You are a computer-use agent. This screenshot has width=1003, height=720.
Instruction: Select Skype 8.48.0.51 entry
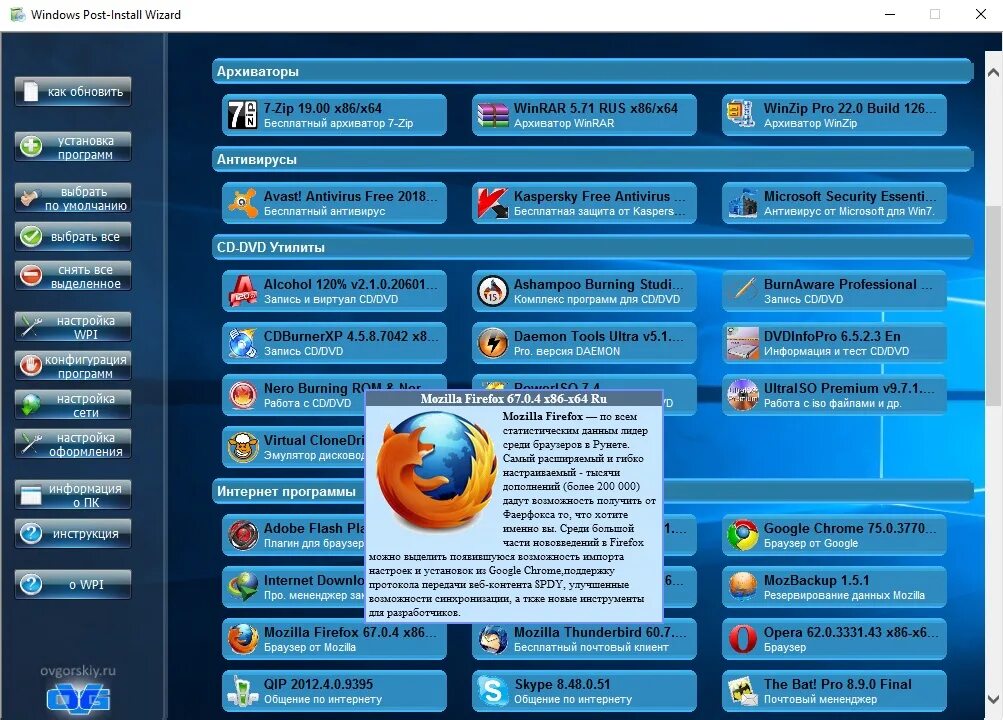[584, 691]
